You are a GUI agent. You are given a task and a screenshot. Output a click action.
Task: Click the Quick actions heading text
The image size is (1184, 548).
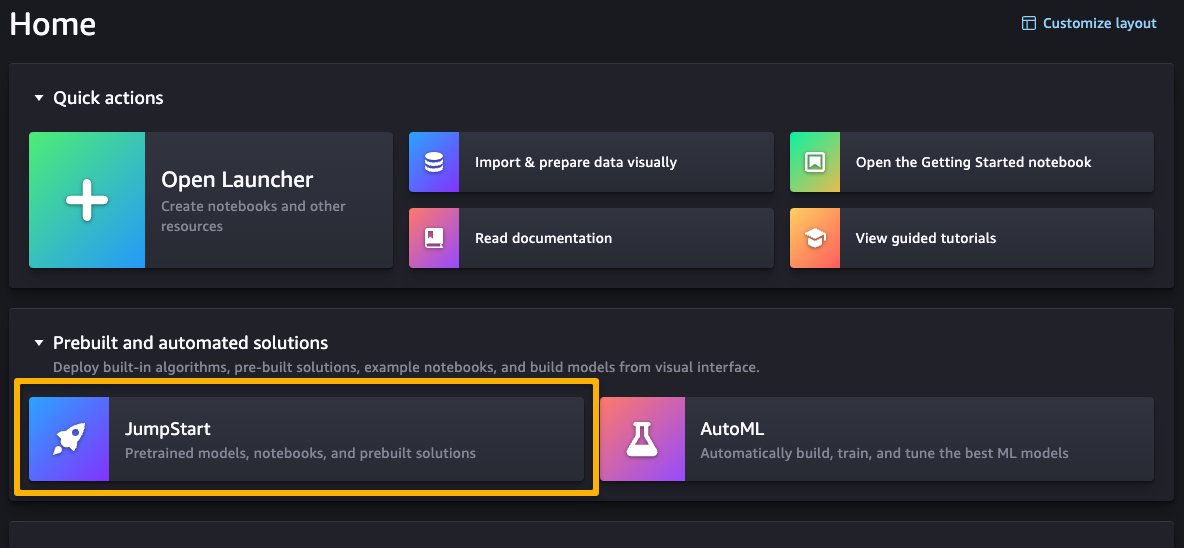108,98
